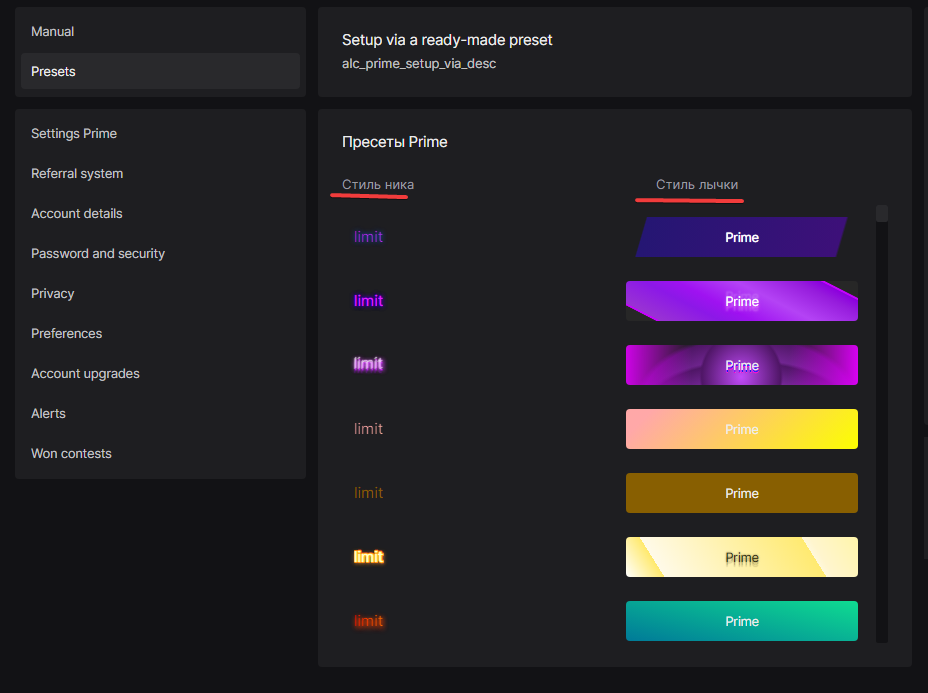Select the glowing orange 'limit' nickname style
This screenshot has height=693, width=928.
tap(368, 557)
